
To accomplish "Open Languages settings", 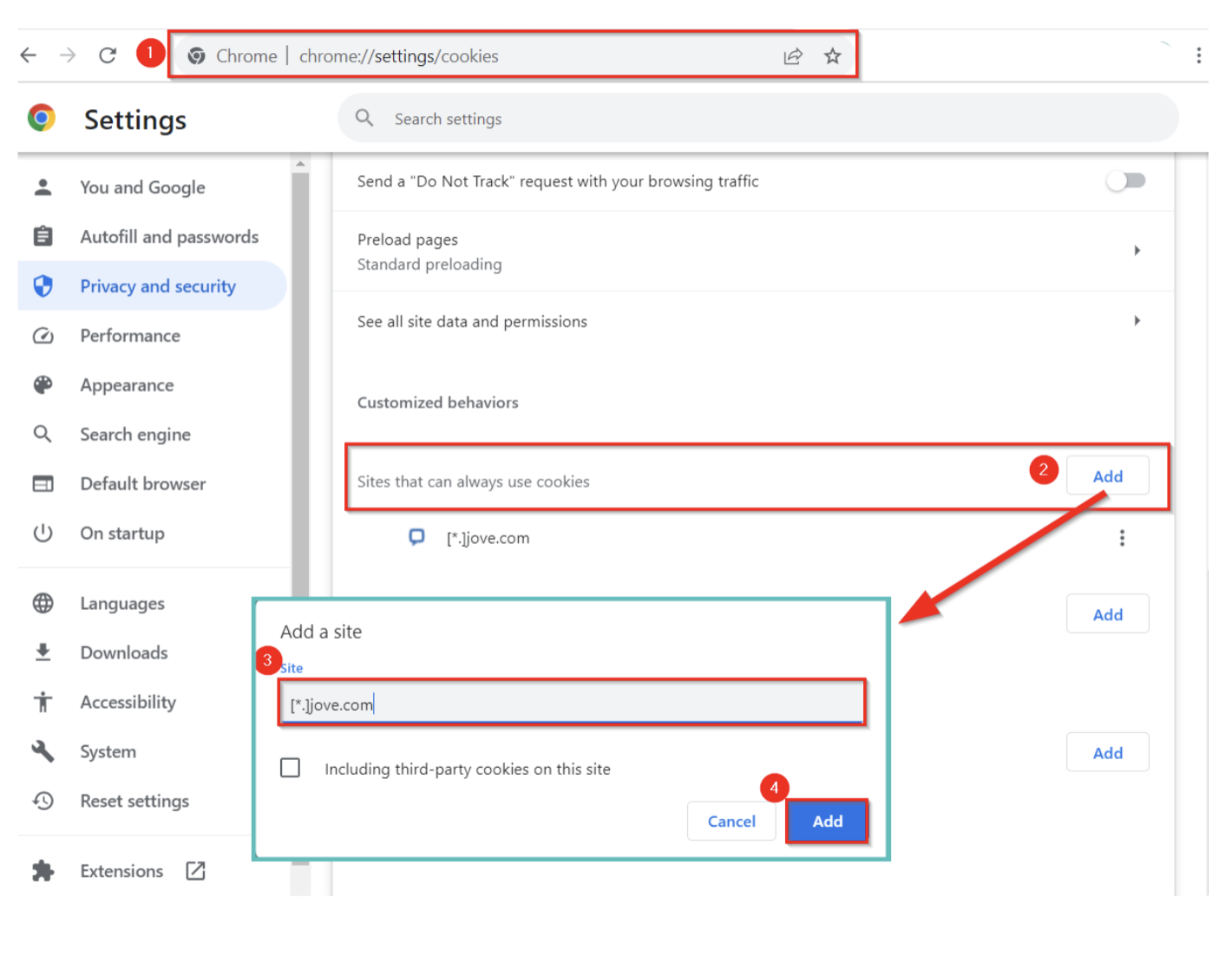I will click(122, 604).
